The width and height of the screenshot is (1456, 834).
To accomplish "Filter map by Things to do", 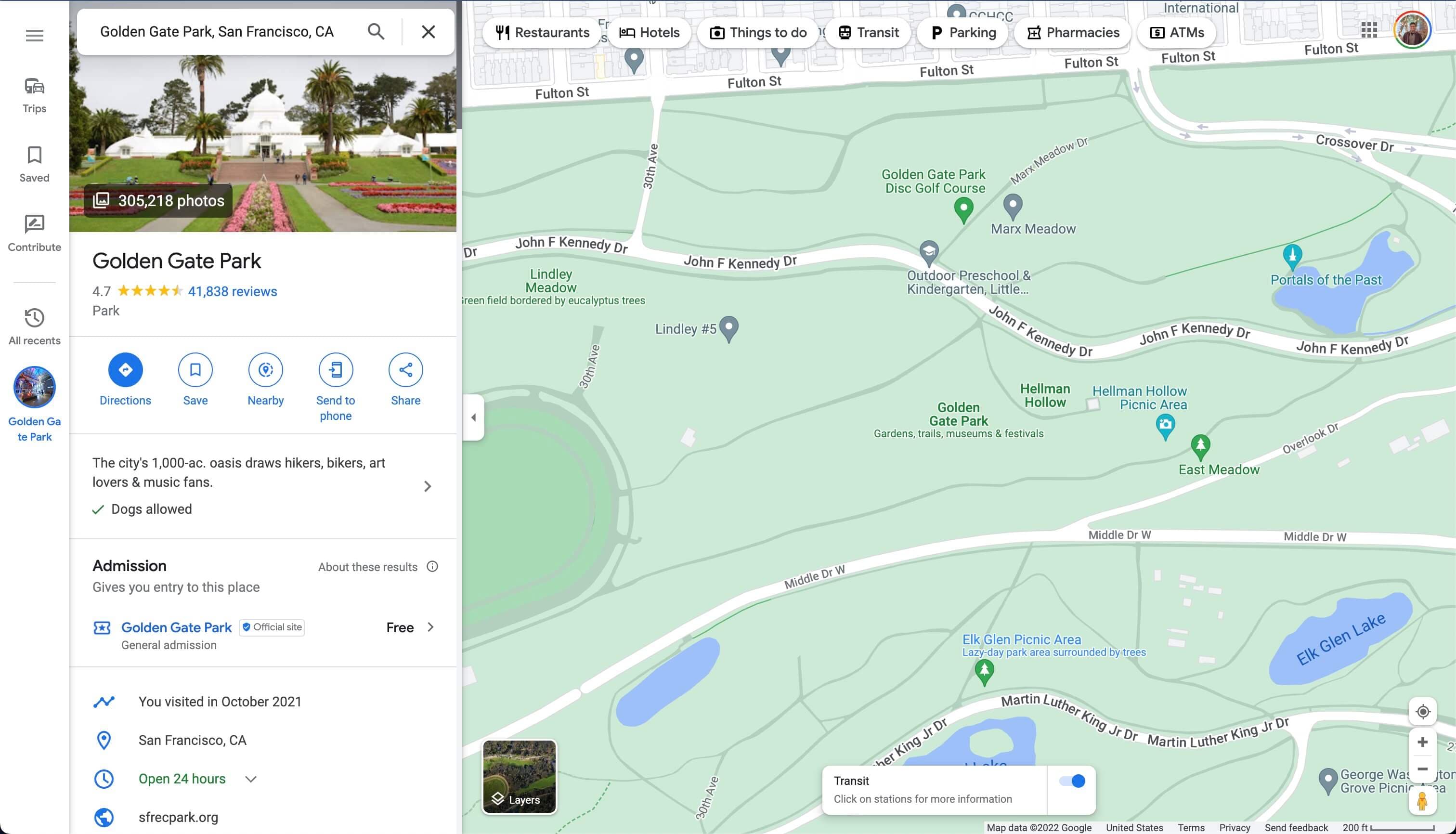I will click(x=758, y=33).
